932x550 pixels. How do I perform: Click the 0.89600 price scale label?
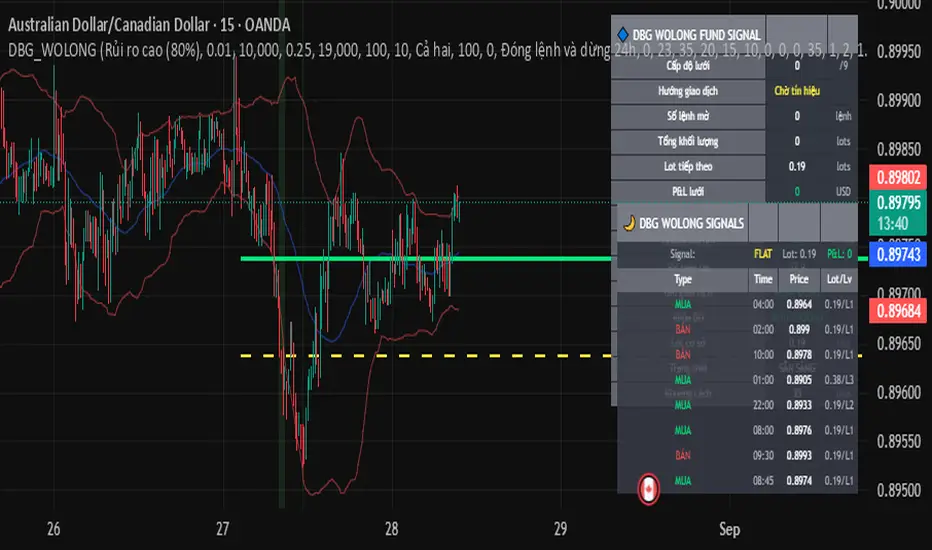click(898, 392)
